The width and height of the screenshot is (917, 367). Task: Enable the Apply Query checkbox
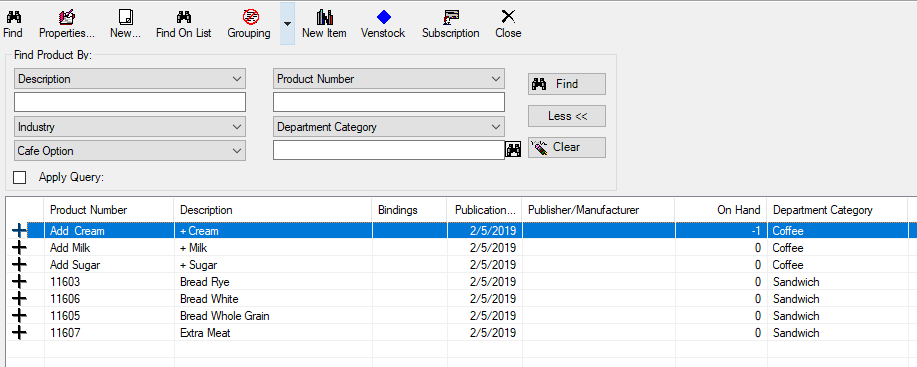point(19,177)
